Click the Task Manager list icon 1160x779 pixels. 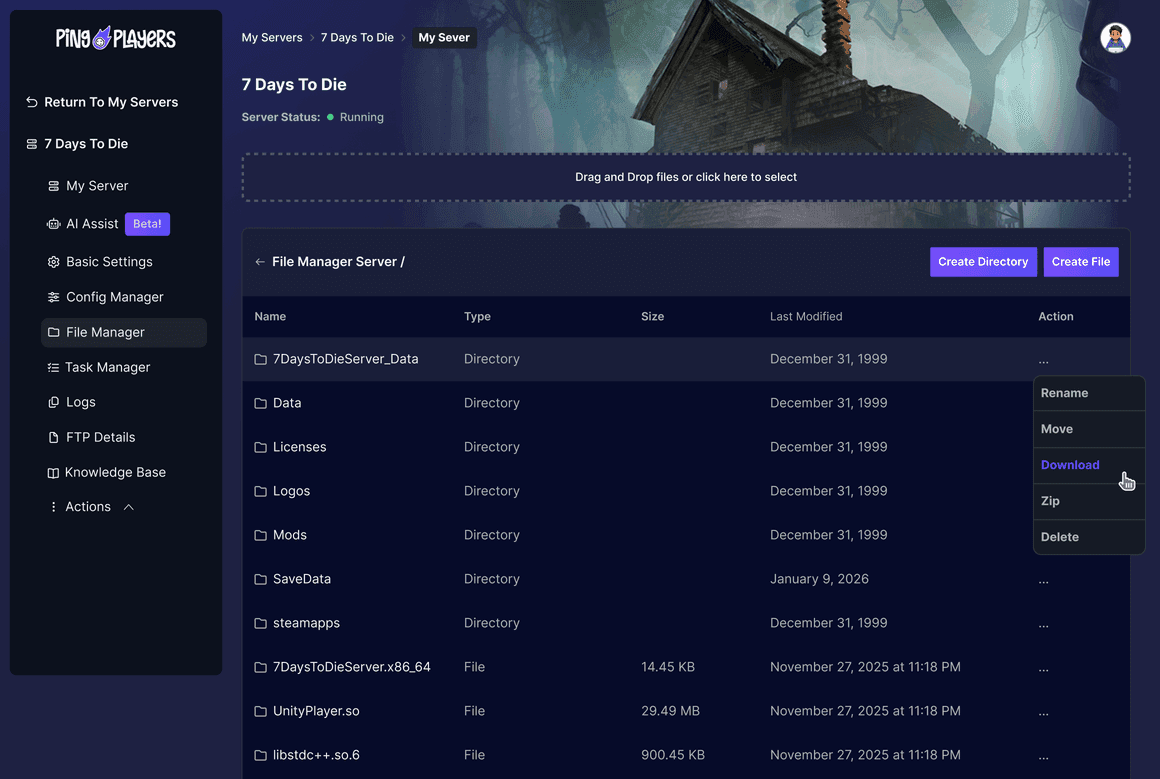pyautogui.click(x=53, y=367)
